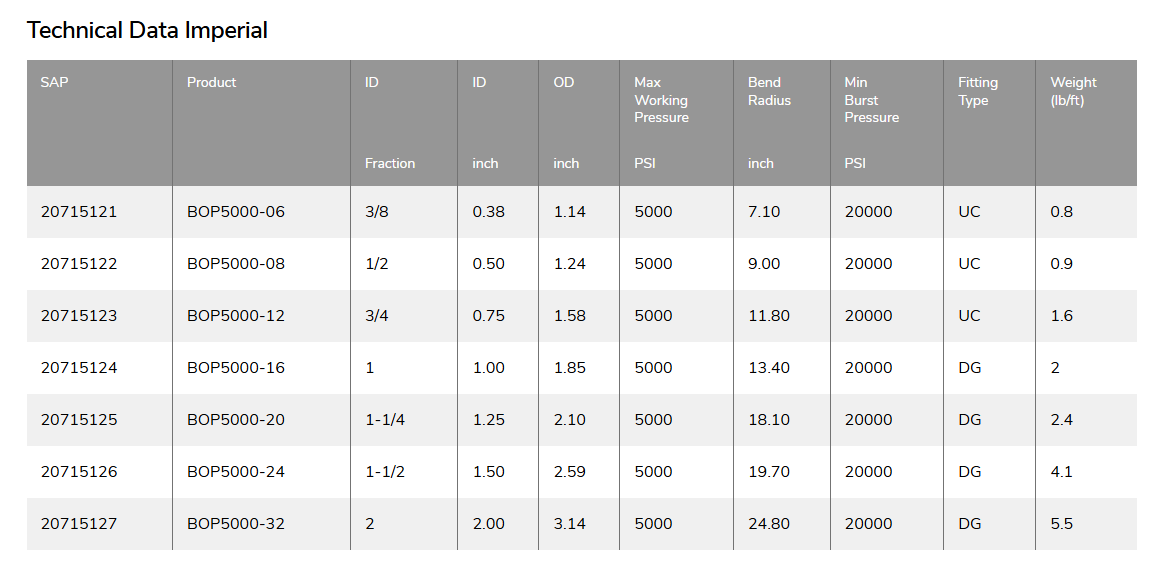Click the 1.50 inch ID value
Screen dimensions: 1175x580
point(489,472)
